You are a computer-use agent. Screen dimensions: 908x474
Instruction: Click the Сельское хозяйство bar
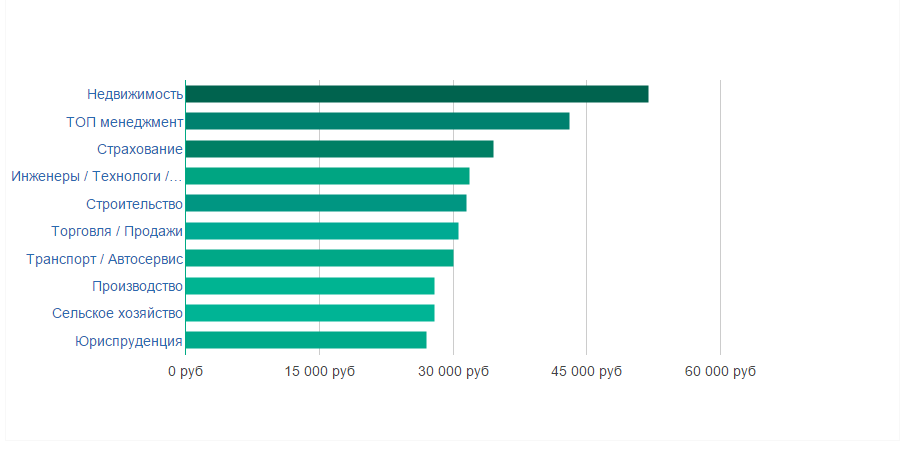[x=310, y=313]
